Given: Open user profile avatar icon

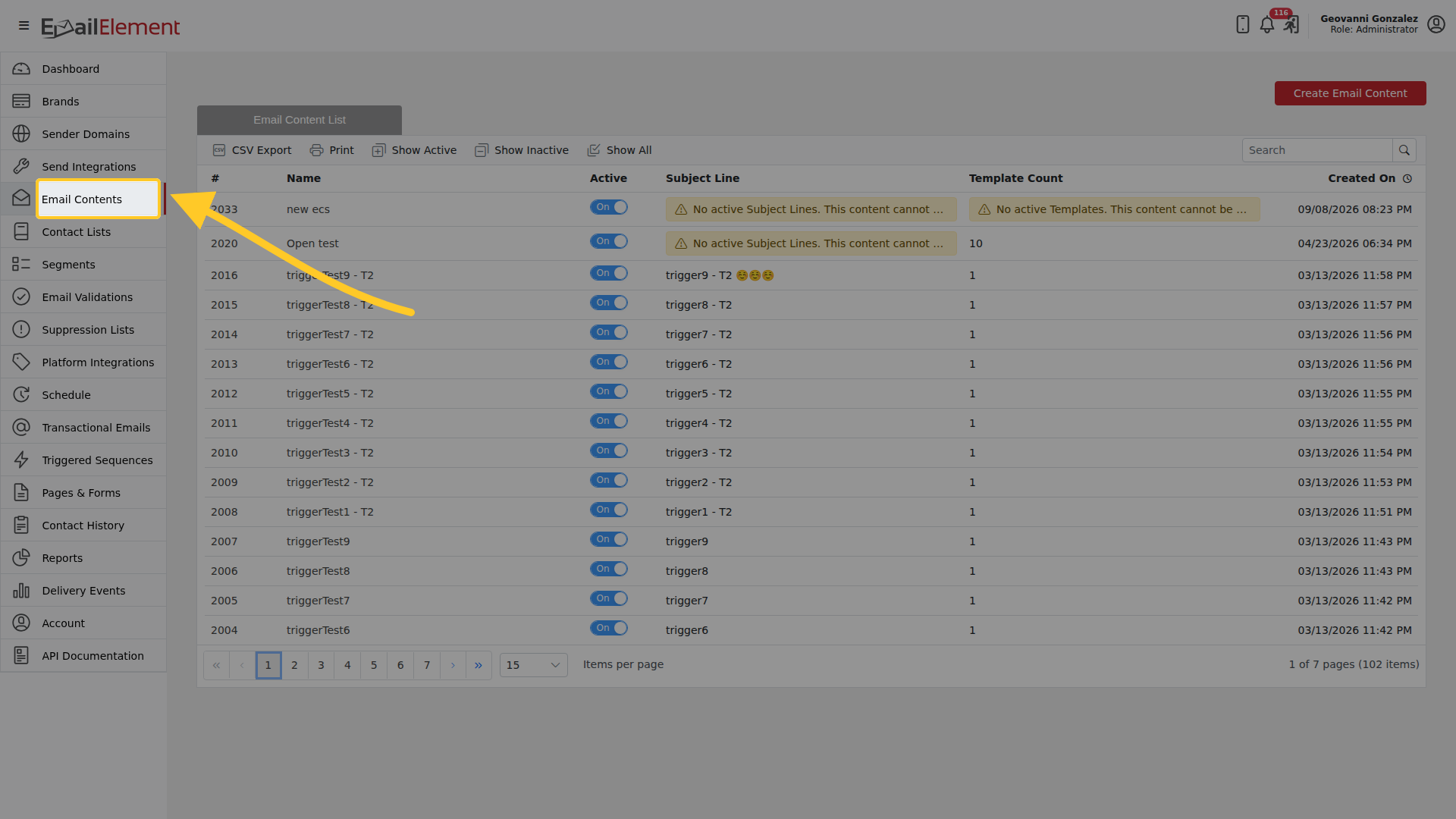Looking at the screenshot, I should point(1436,24).
